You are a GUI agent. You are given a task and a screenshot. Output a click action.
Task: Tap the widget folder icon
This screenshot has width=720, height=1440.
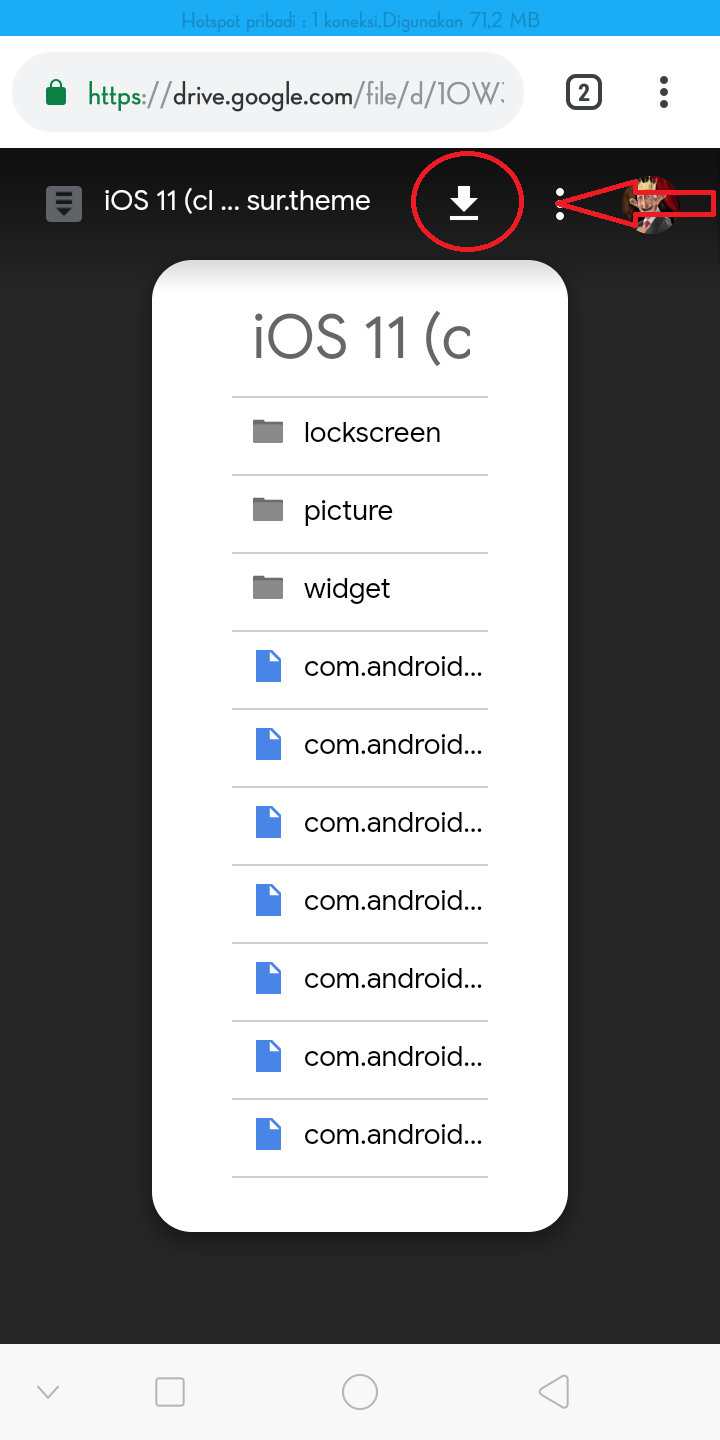click(268, 588)
